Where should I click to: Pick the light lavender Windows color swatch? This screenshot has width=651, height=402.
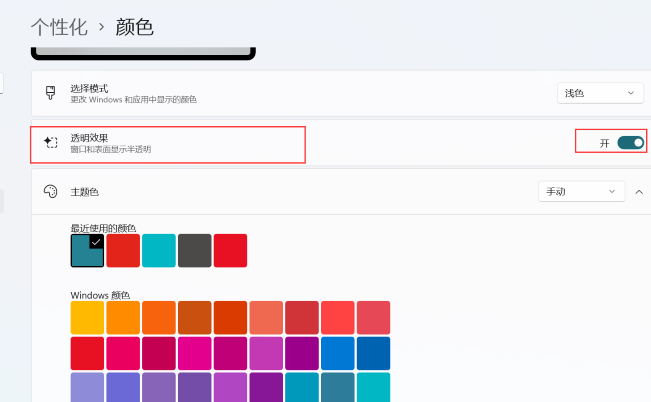click(x=87, y=388)
